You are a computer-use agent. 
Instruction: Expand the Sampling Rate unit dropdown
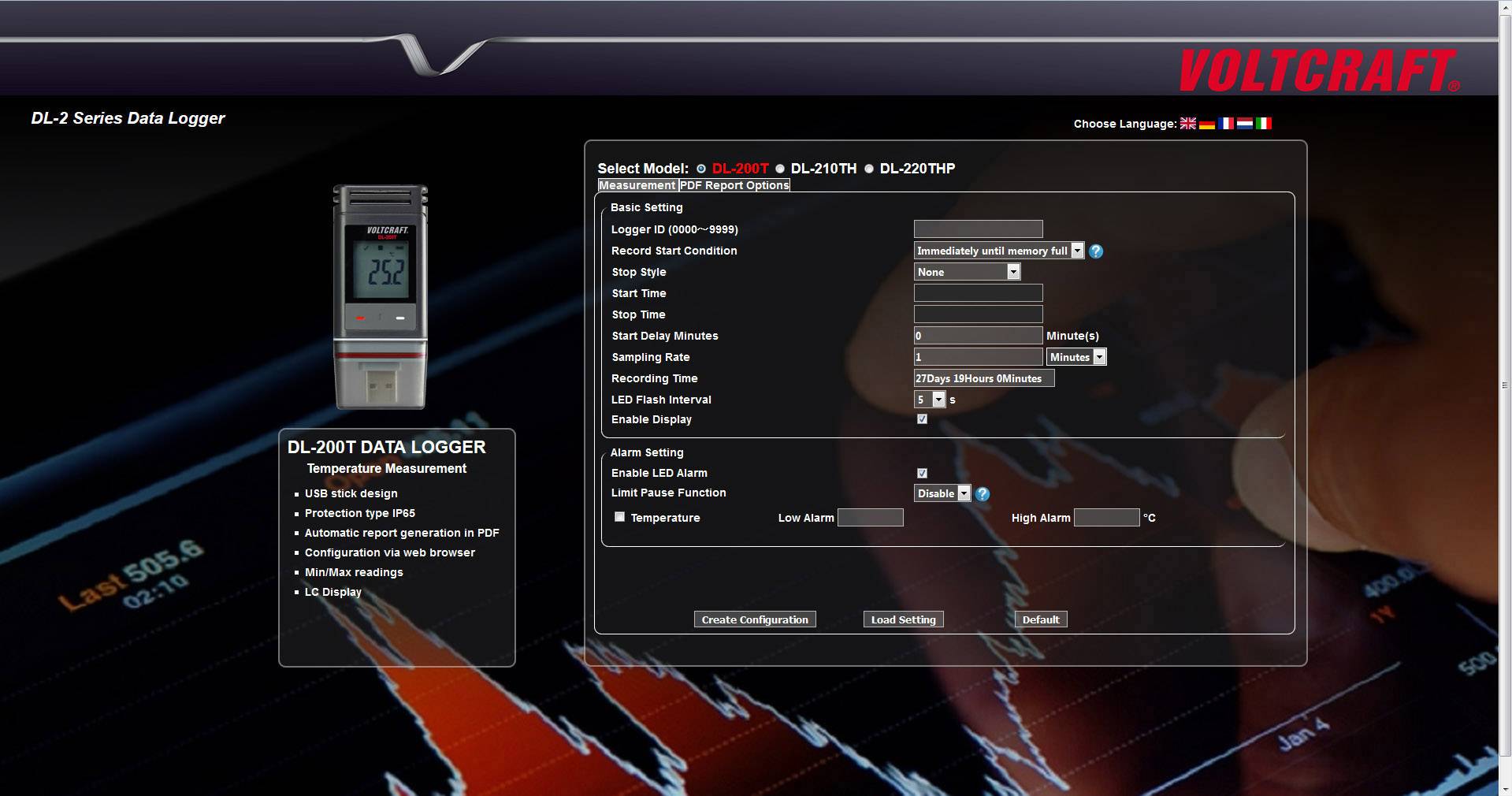1100,357
